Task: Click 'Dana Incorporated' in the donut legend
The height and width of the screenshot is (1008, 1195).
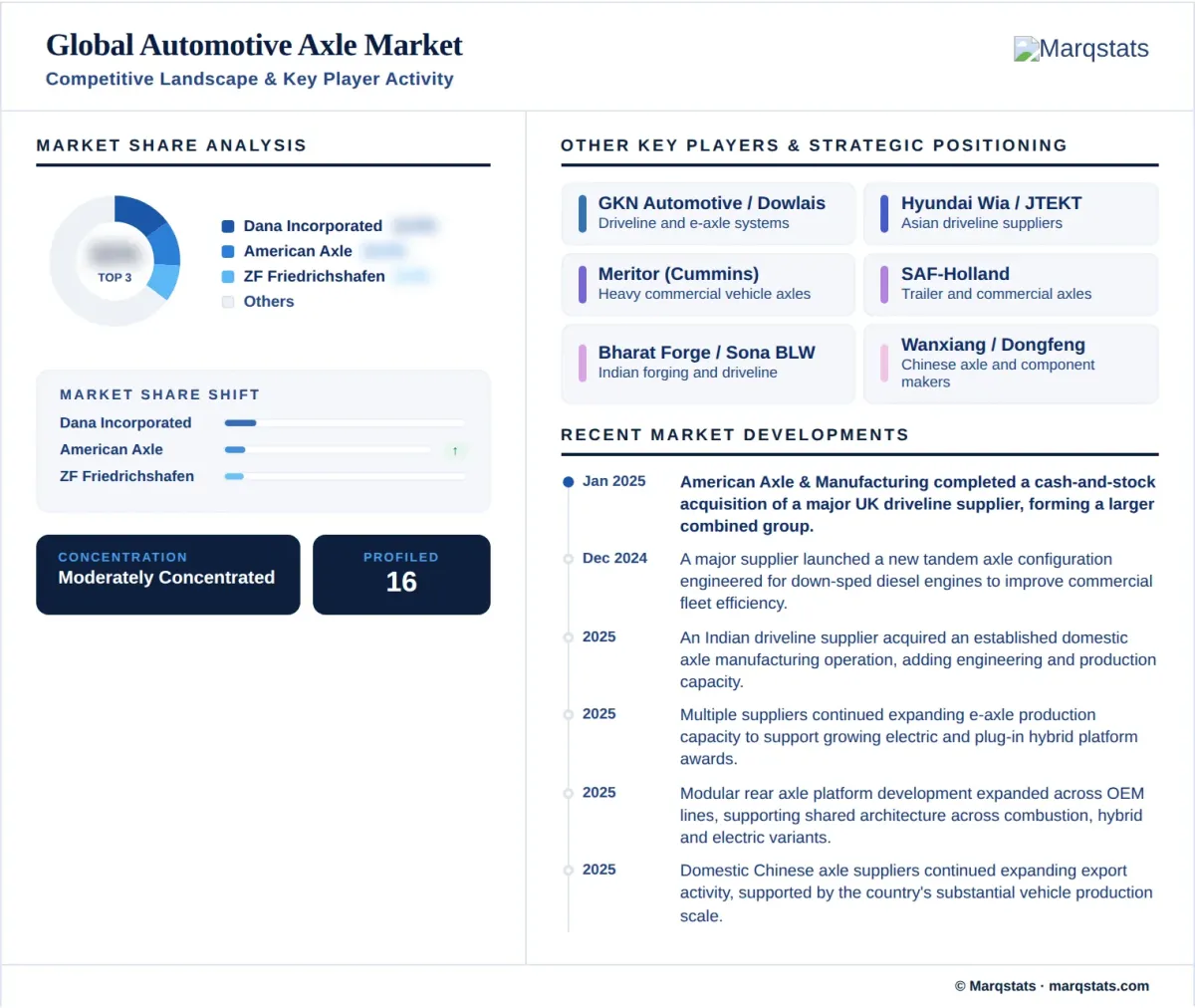Action: (x=313, y=226)
